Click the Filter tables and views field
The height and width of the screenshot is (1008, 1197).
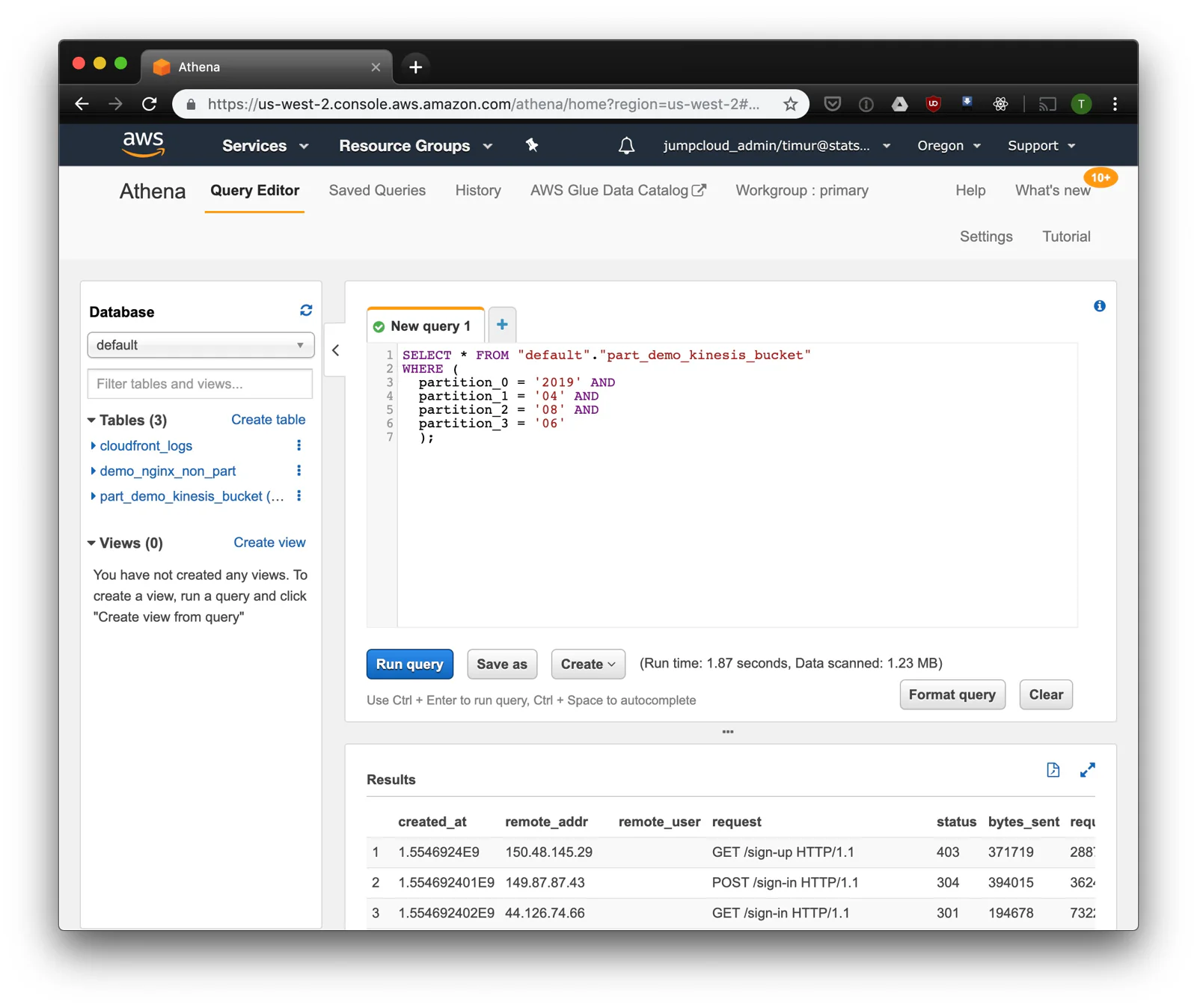(x=200, y=384)
